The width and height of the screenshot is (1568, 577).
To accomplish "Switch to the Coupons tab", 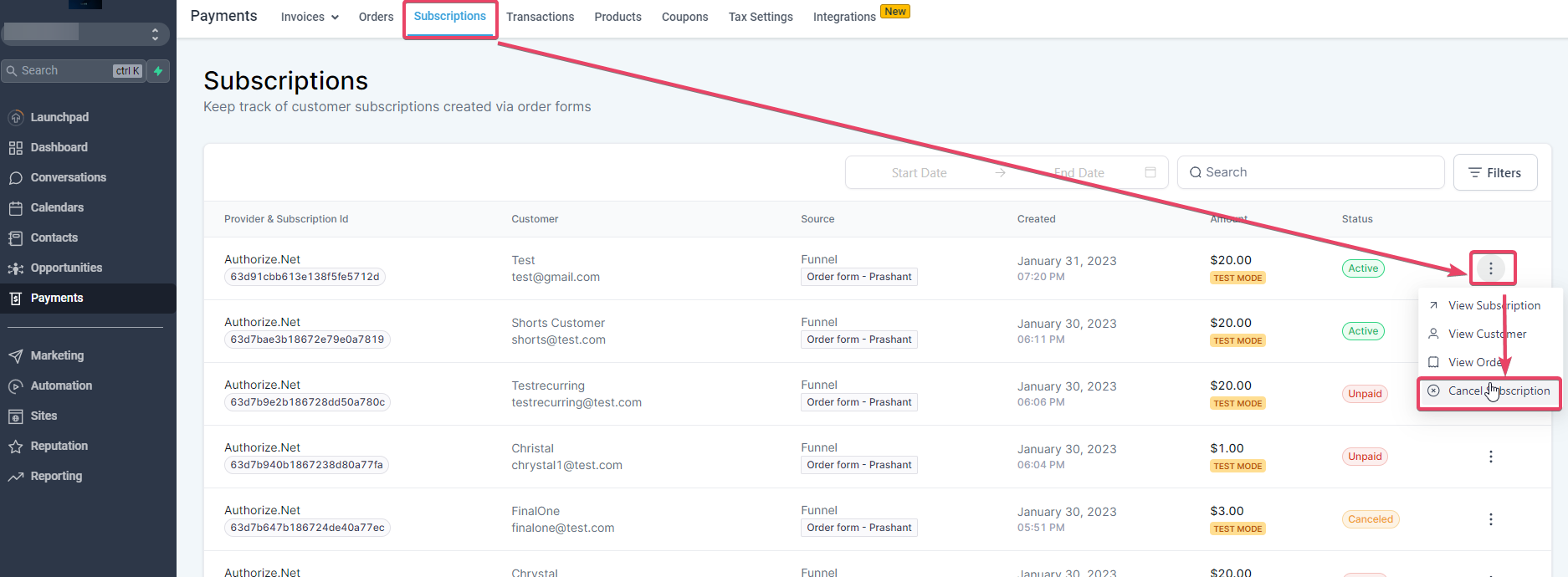I will coord(684,17).
